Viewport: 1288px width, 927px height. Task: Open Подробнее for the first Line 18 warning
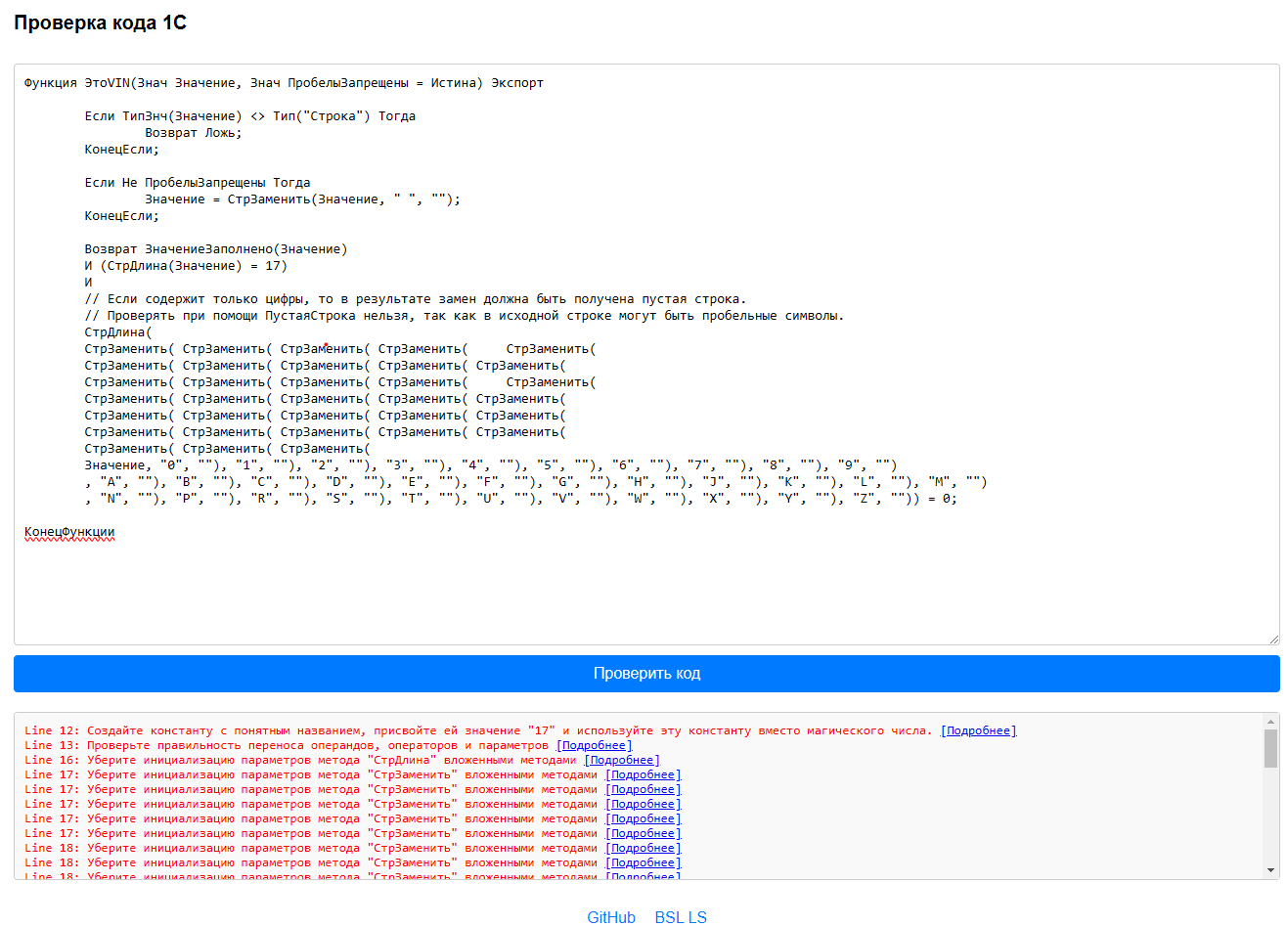(643, 848)
